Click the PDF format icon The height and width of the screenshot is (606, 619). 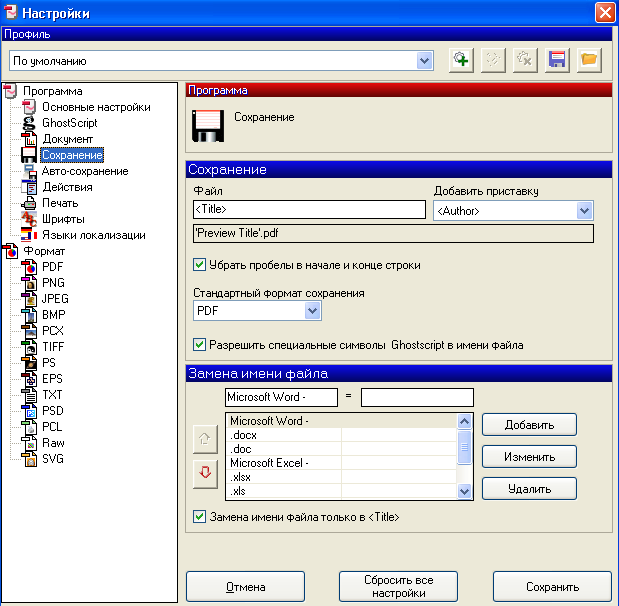tap(29, 267)
